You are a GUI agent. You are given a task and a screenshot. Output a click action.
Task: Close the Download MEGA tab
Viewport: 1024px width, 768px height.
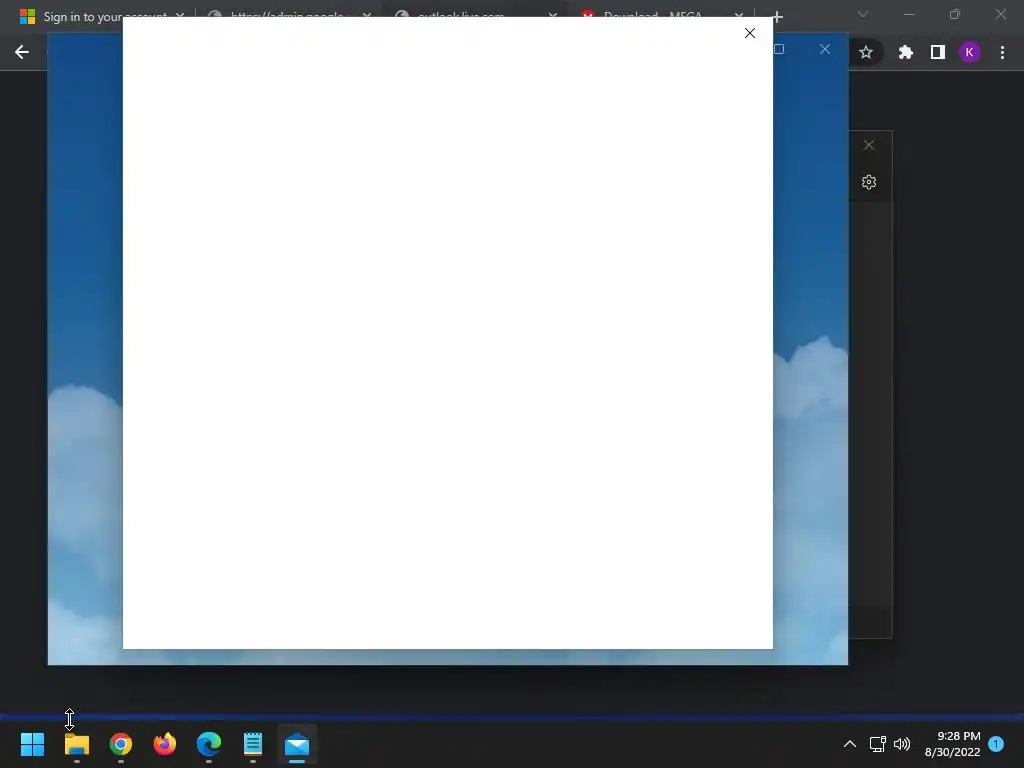[739, 16]
